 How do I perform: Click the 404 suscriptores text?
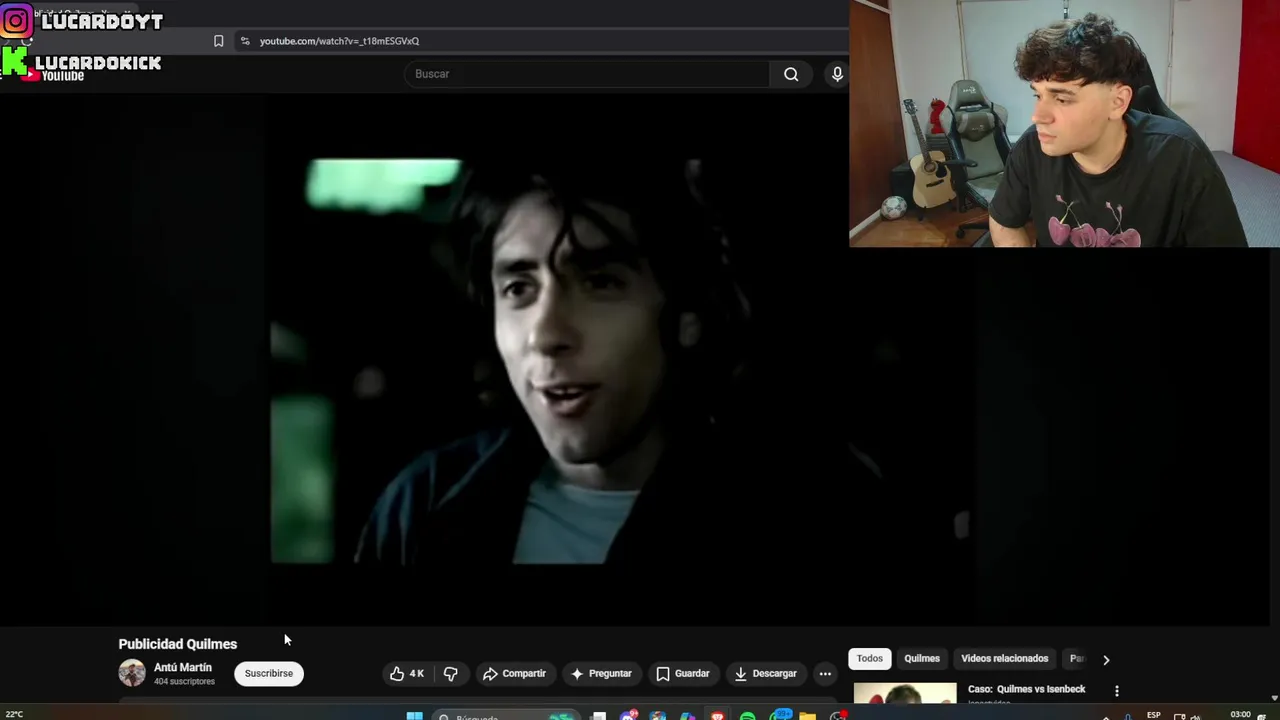[184, 682]
